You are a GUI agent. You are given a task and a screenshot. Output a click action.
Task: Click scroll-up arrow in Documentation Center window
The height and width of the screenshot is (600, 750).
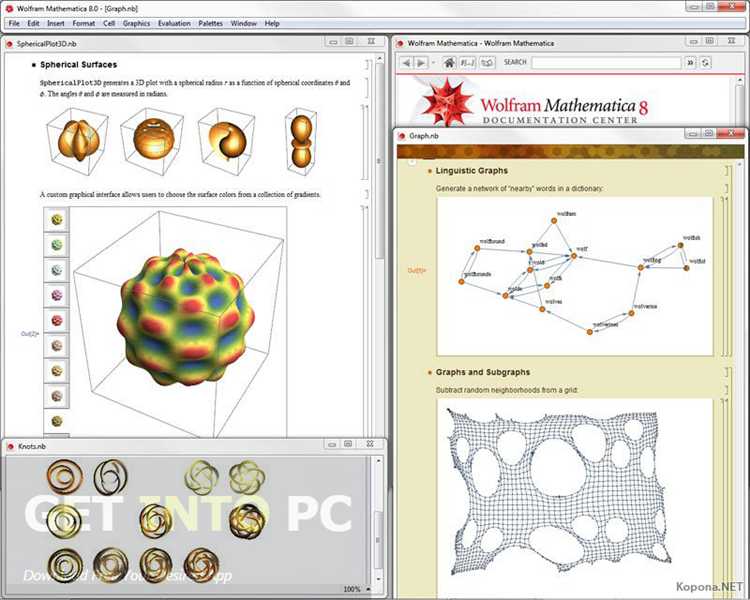(741, 80)
